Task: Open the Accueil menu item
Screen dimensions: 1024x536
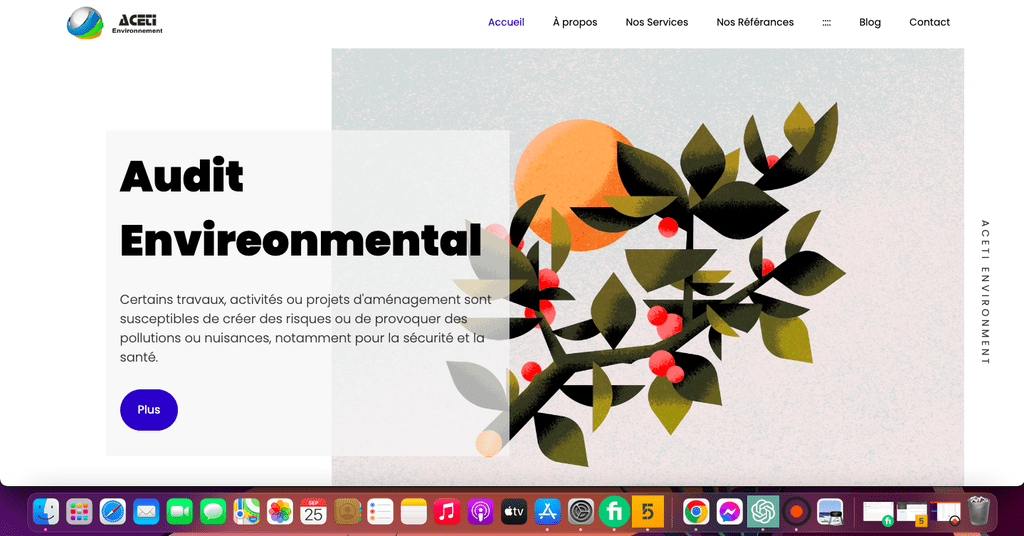Action: pos(506,22)
